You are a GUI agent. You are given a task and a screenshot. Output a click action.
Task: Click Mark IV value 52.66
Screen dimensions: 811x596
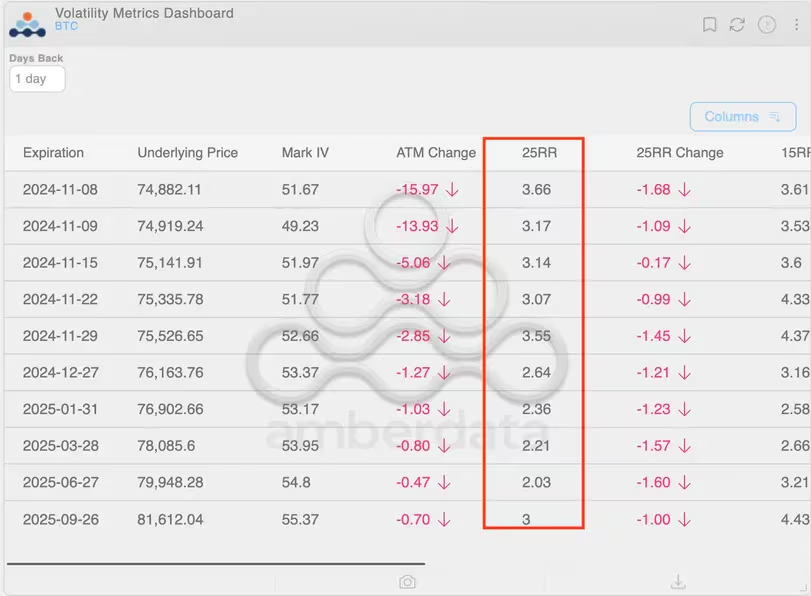click(x=300, y=336)
